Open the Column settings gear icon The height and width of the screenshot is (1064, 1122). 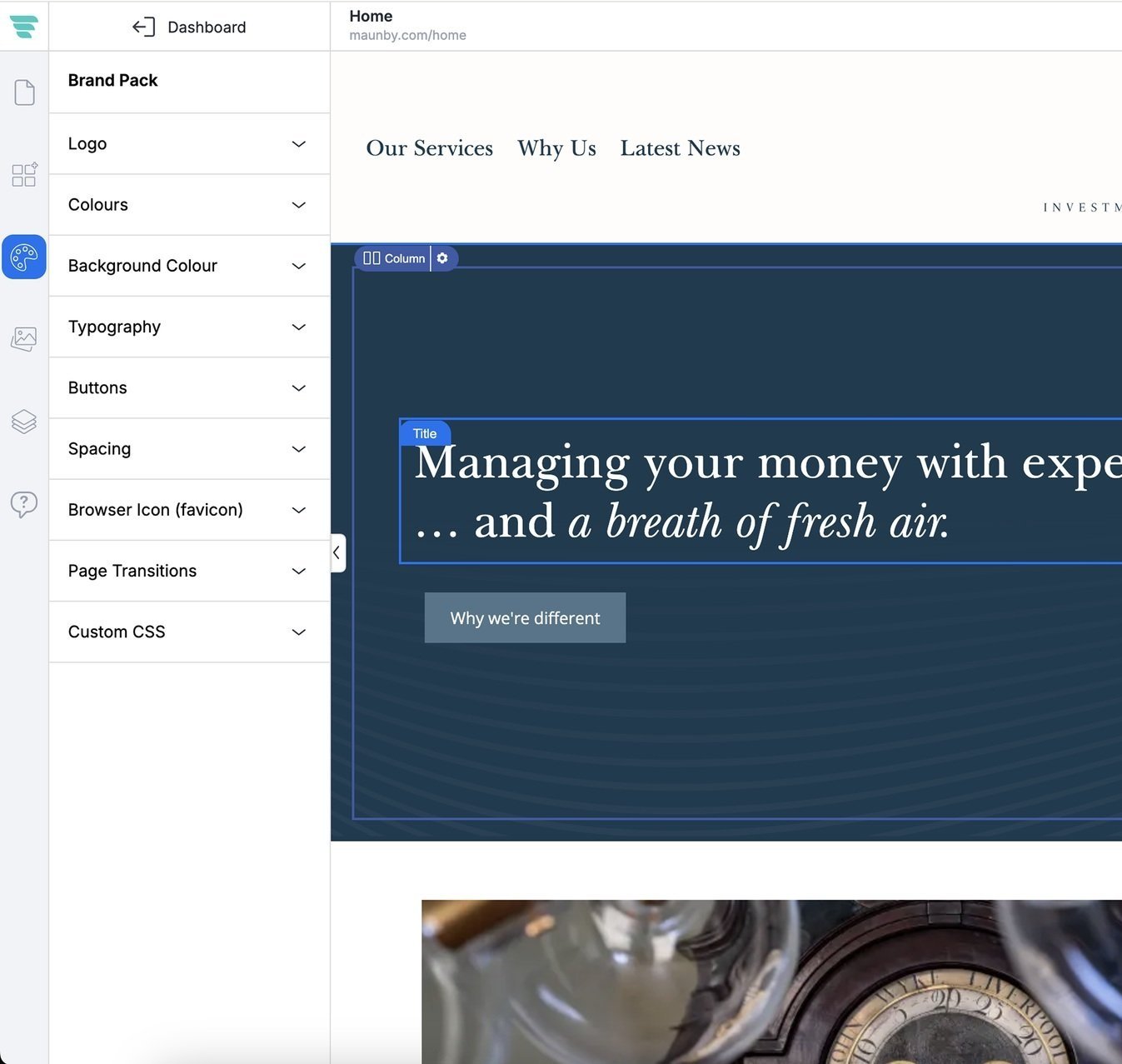coord(442,258)
